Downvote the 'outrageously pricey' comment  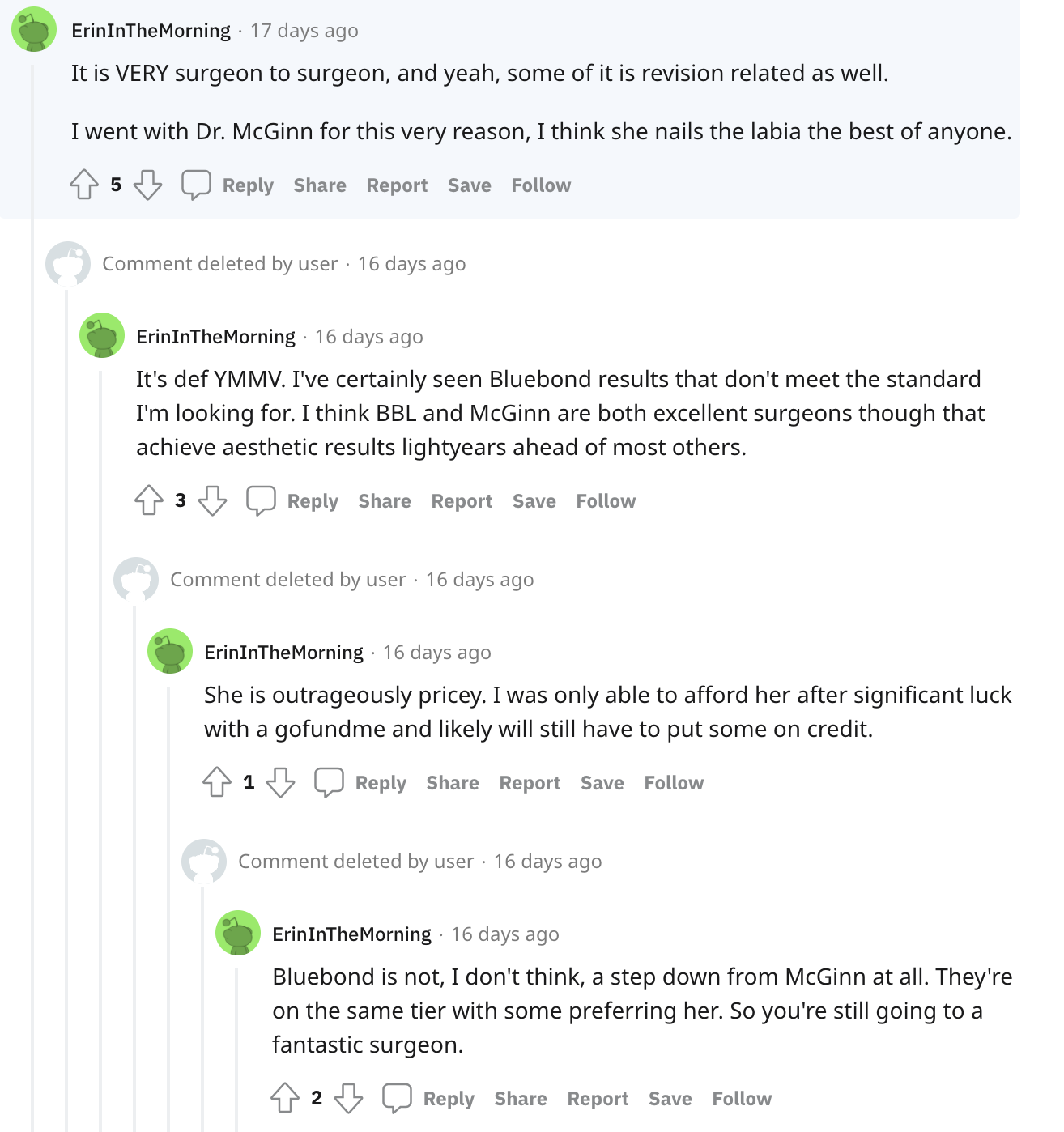tap(280, 782)
